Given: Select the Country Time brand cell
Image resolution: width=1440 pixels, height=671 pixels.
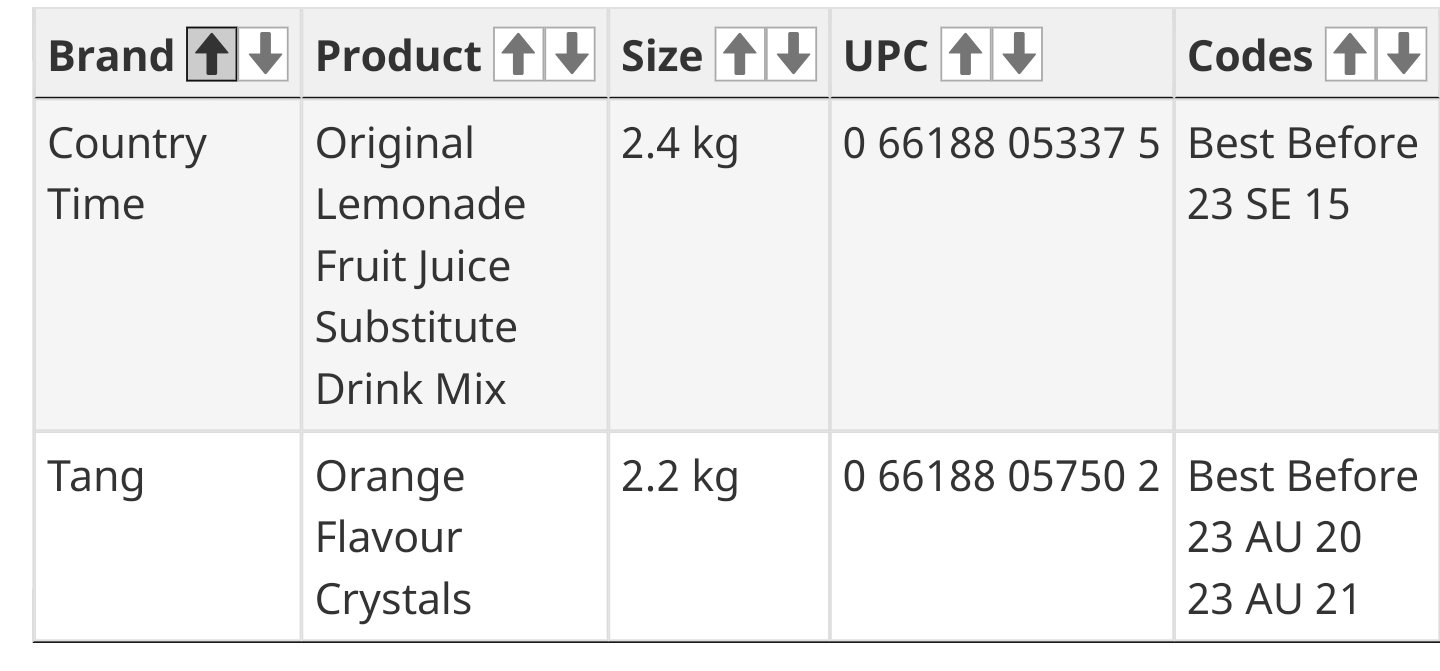Looking at the screenshot, I should point(127,174).
